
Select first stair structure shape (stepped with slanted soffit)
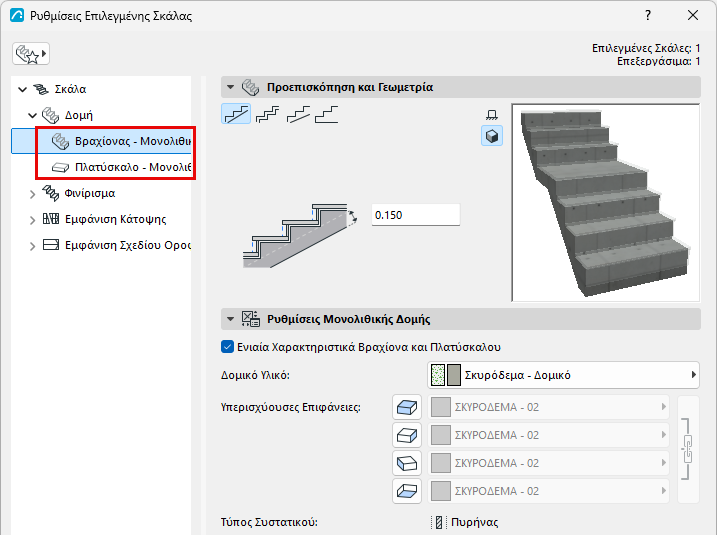pyautogui.click(x=236, y=114)
